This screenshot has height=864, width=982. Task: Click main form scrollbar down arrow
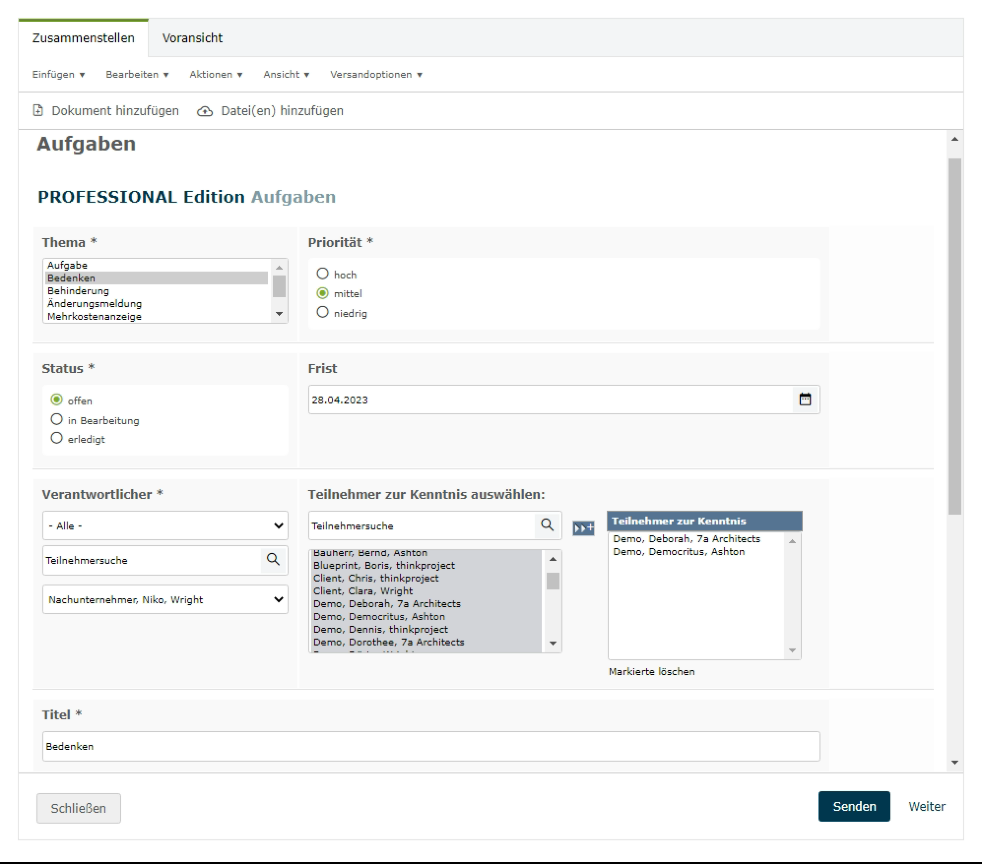954,763
